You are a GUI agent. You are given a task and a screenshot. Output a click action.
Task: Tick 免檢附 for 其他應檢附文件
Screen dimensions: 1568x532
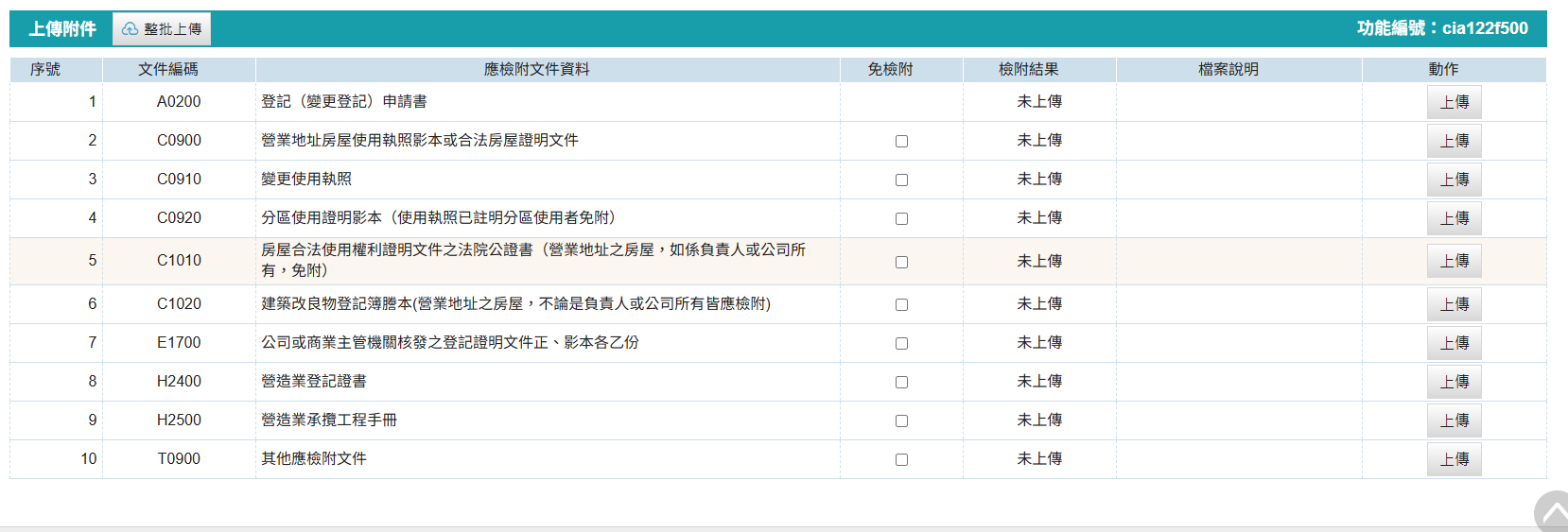[901, 459]
